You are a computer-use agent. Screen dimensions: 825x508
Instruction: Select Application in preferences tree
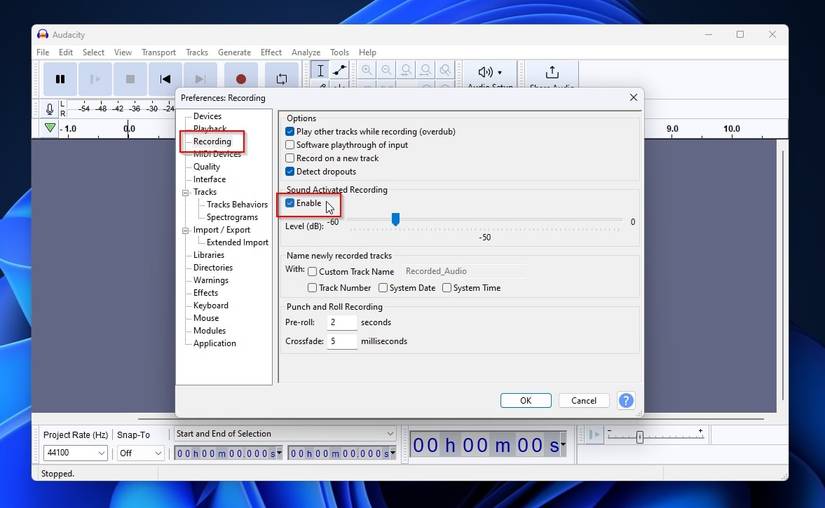click(214, 343)
